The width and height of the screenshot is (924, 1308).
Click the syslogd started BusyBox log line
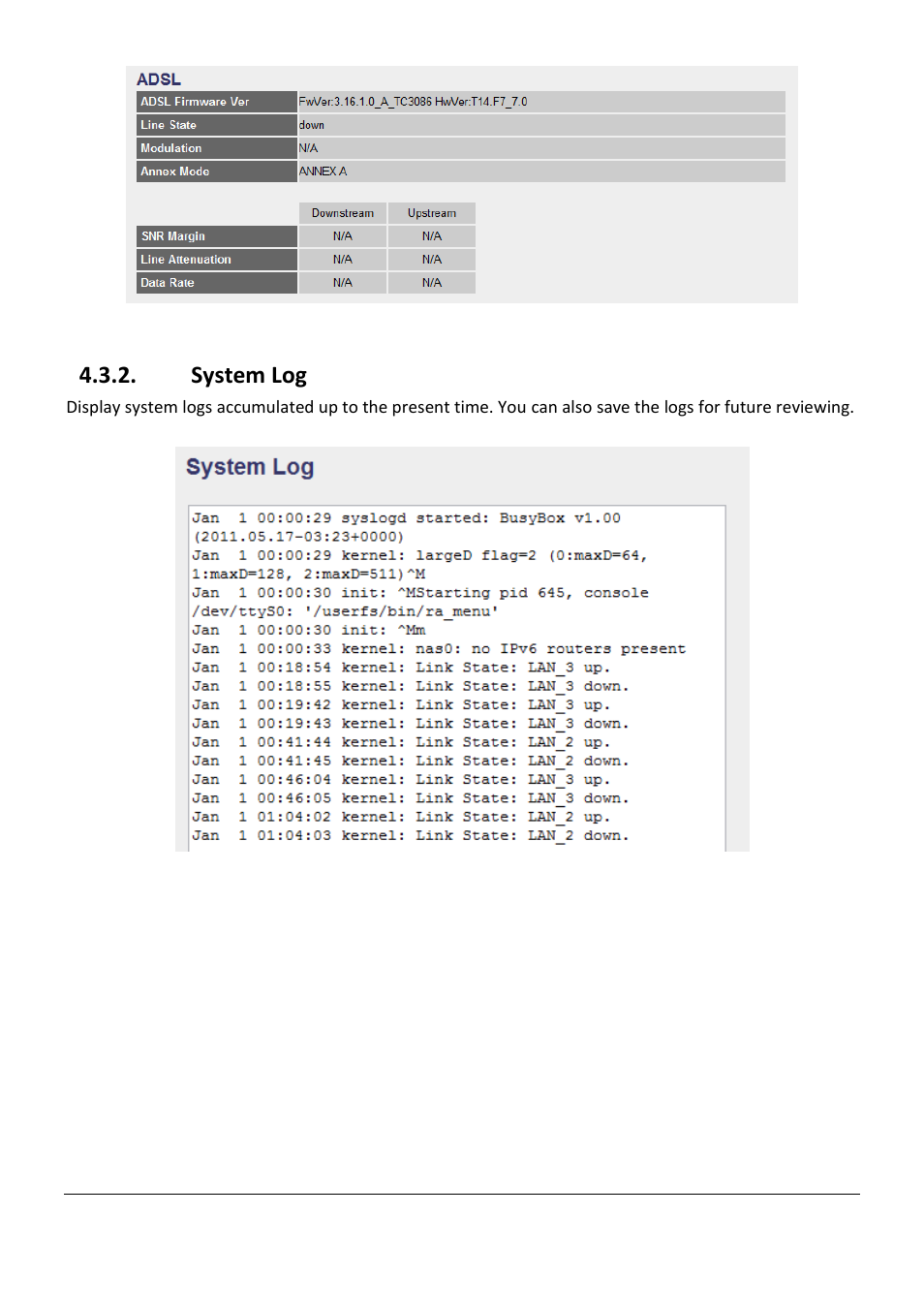[407, 527]
